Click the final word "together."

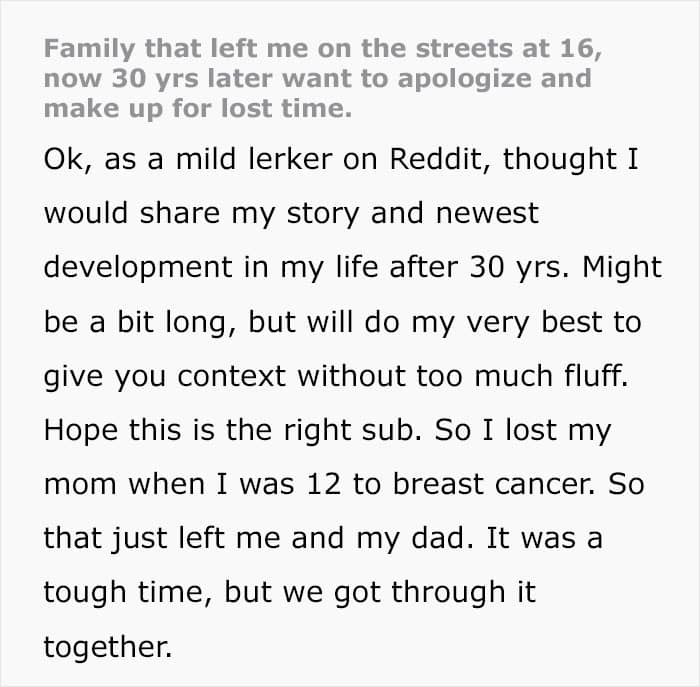pos(108,647)
